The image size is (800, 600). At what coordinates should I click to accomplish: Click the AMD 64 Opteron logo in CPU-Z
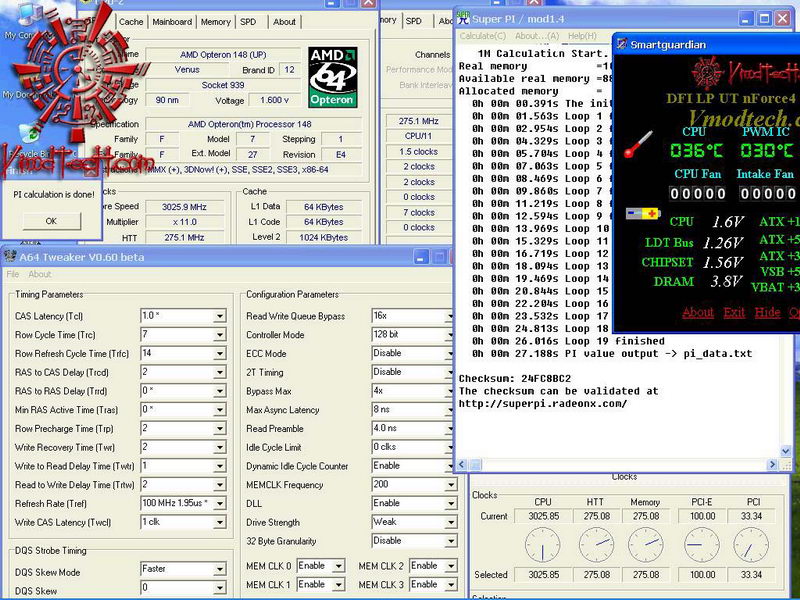(x=333, y=77)
